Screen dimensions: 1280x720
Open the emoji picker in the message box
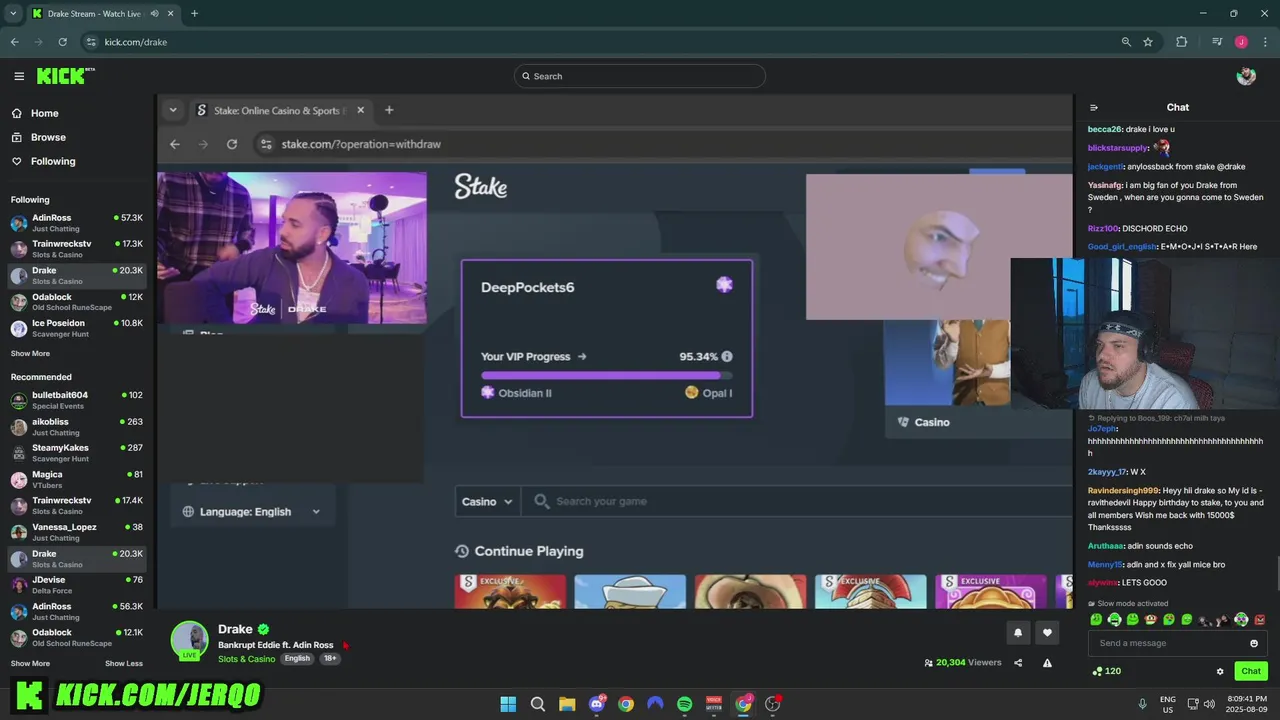click(1254, 643)
